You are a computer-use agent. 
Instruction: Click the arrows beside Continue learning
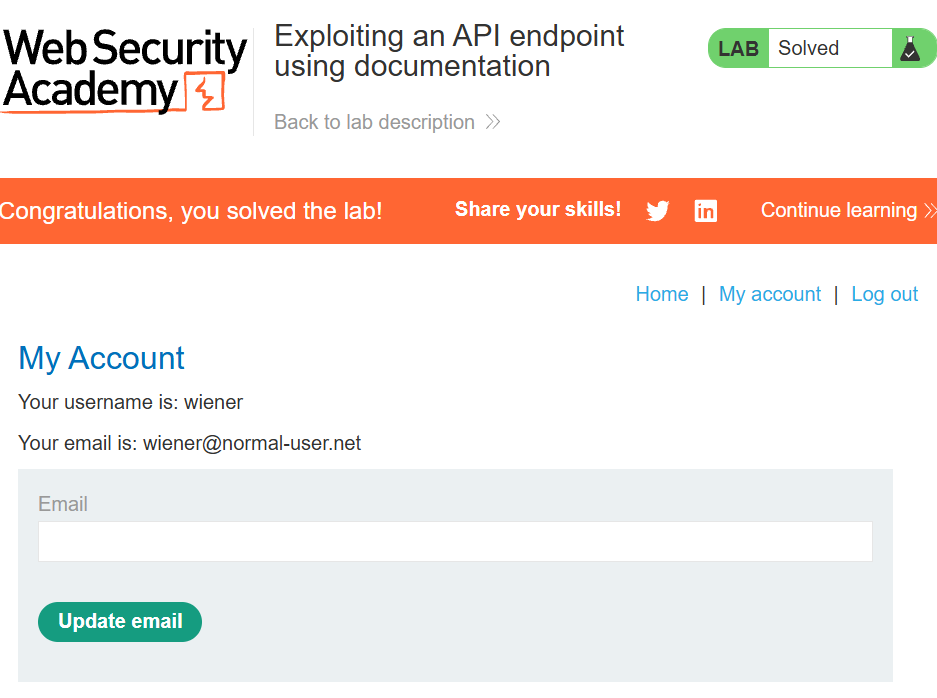(x=930, y=211)
